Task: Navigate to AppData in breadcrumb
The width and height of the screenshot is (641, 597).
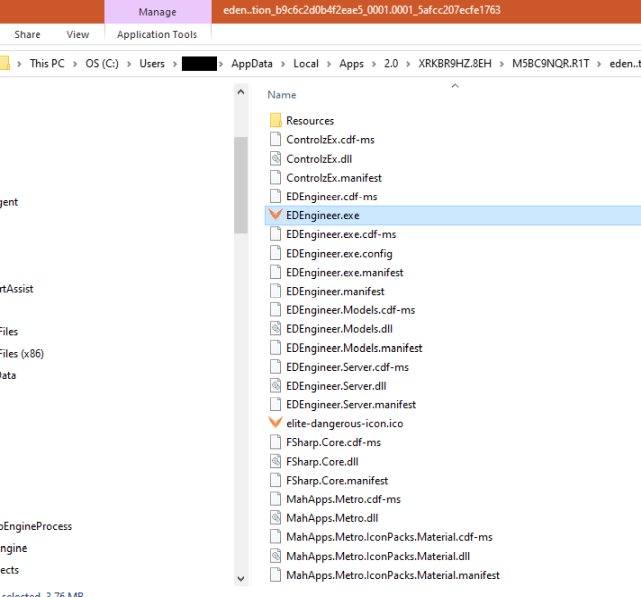Action: 252,63
